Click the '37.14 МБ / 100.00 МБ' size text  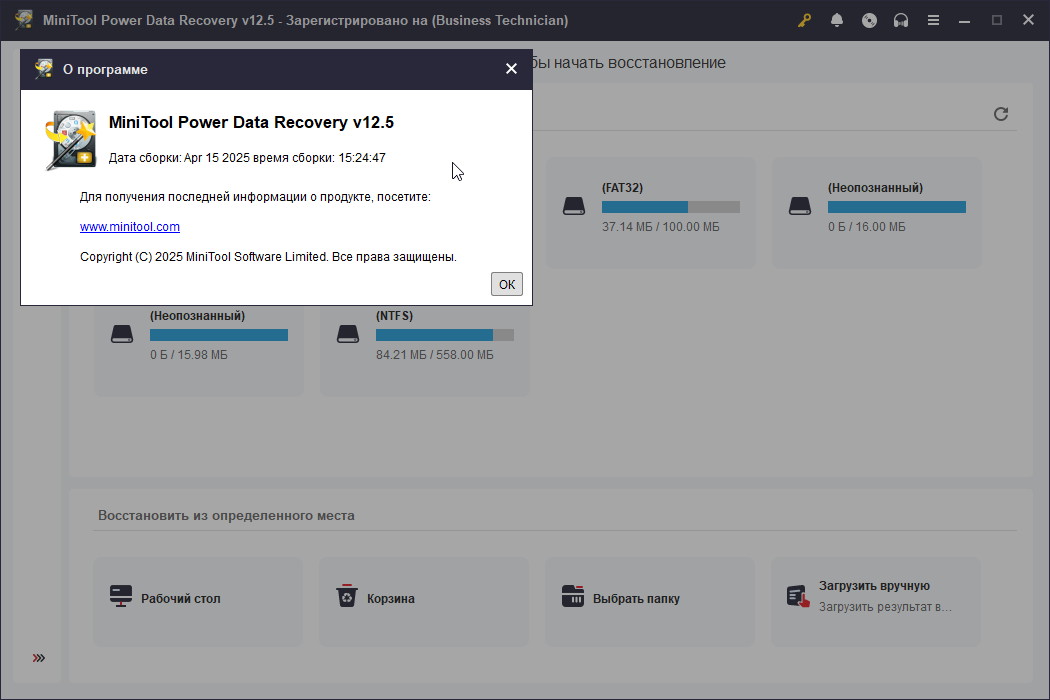(661, 227)
